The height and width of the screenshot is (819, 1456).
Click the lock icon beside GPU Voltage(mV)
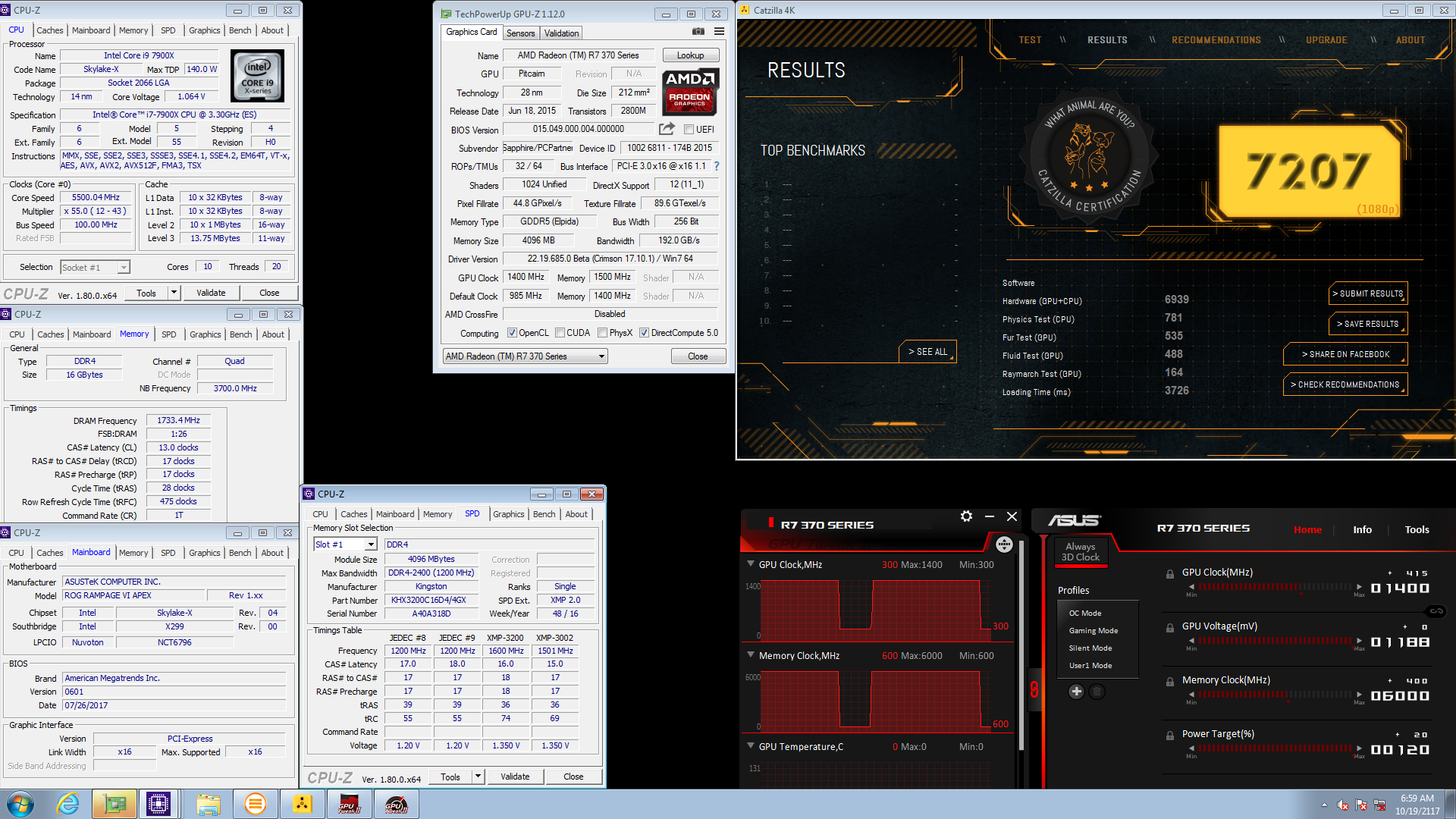coord(1170,628)
